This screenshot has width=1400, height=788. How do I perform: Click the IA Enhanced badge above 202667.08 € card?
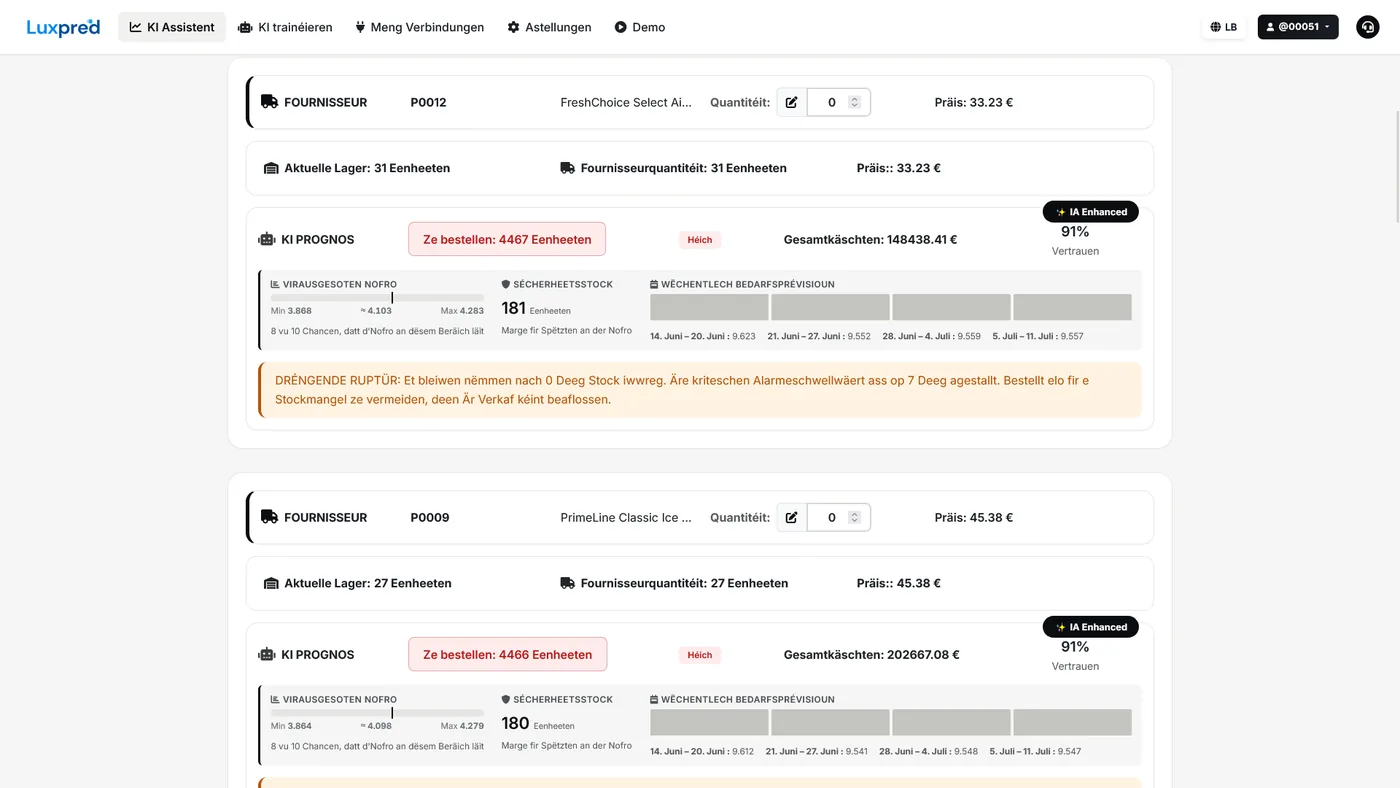1091,627
